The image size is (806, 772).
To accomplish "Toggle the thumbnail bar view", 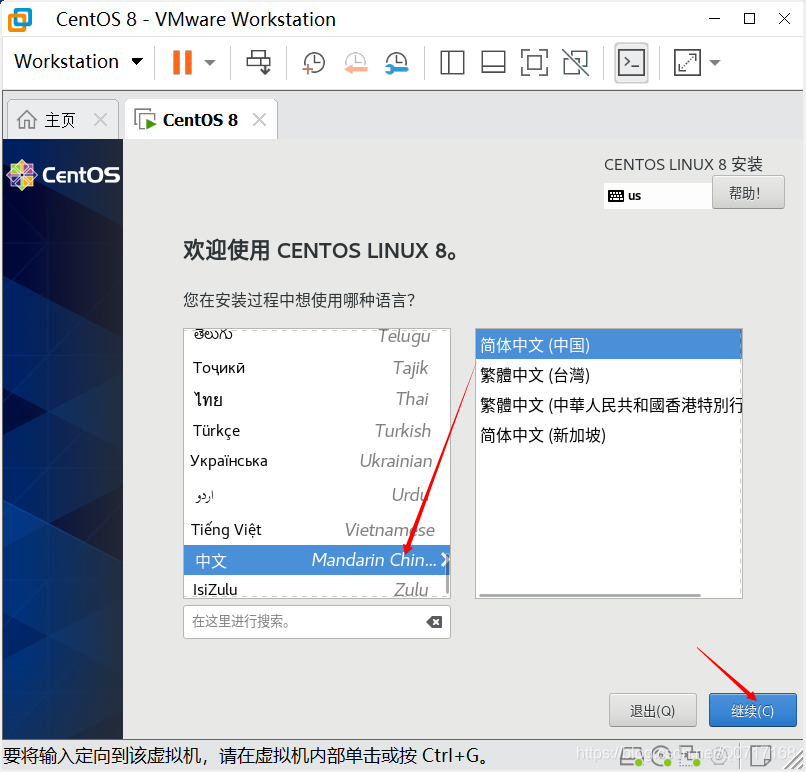I will pyautogui.click(x=493, y=63).
